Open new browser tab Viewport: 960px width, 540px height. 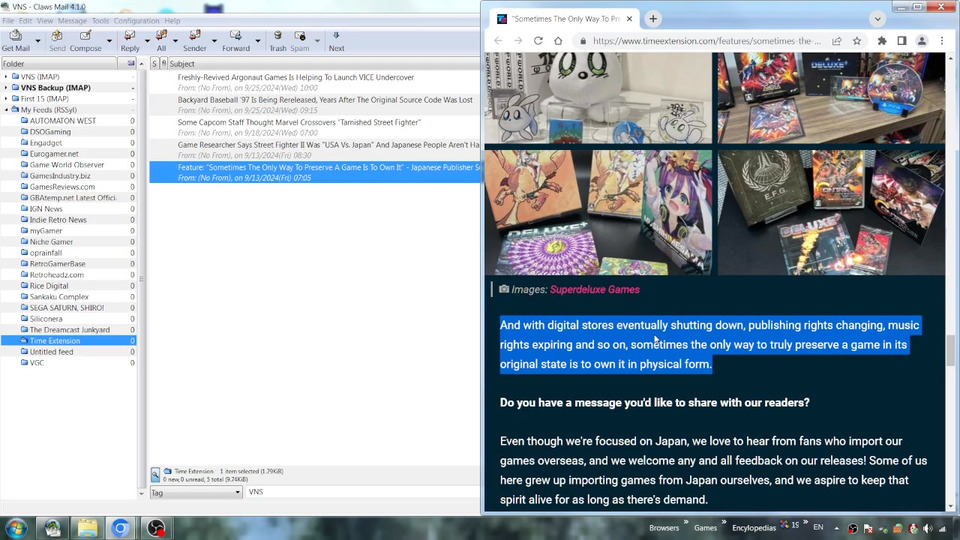coord(653,19)
